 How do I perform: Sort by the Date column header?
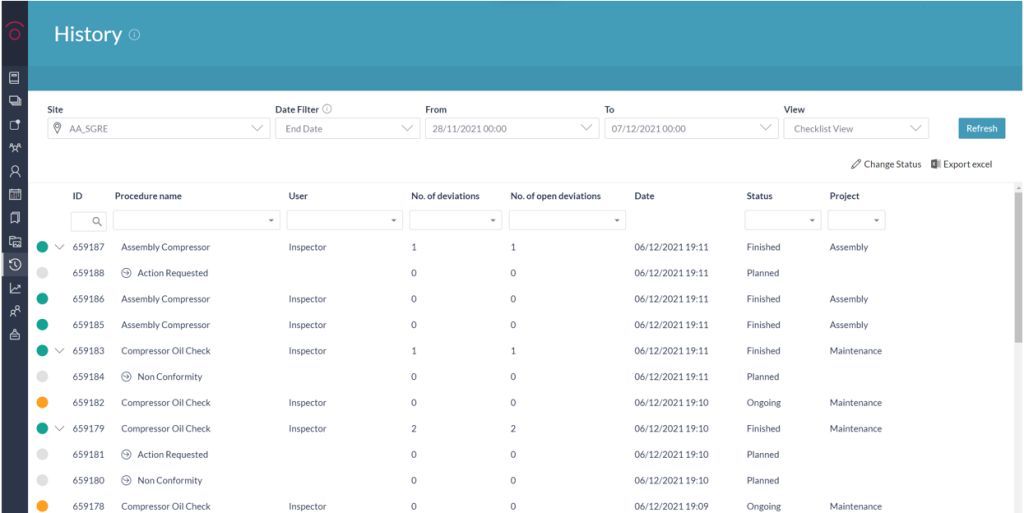[x=644, y=196]
